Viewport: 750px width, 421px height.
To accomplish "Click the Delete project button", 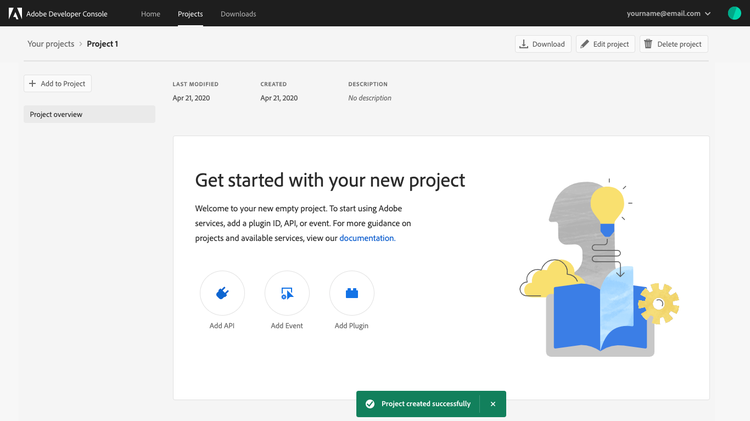I will [673, 44].
